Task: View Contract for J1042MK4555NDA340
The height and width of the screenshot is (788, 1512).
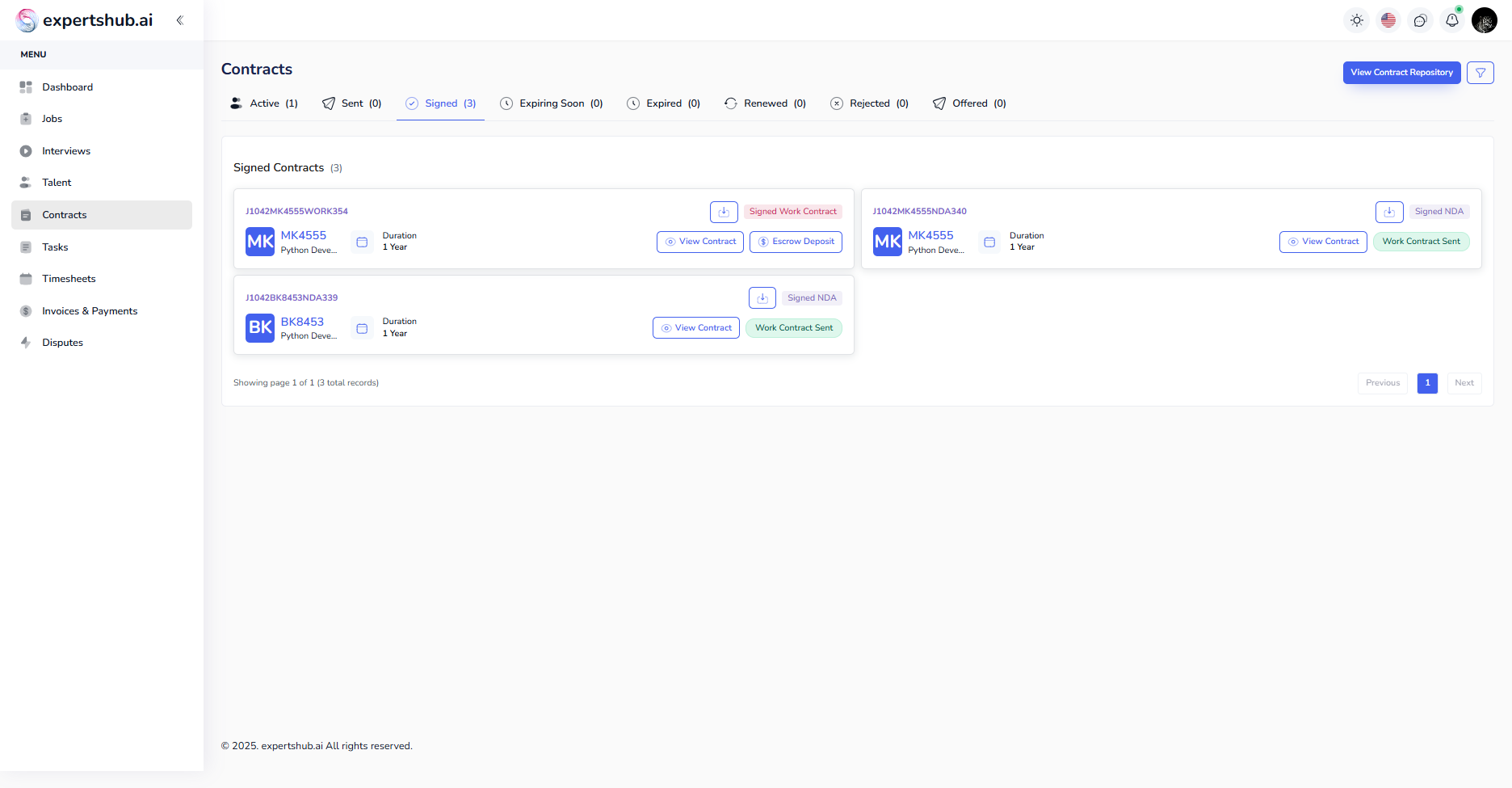Action: tap(1323, 242)
